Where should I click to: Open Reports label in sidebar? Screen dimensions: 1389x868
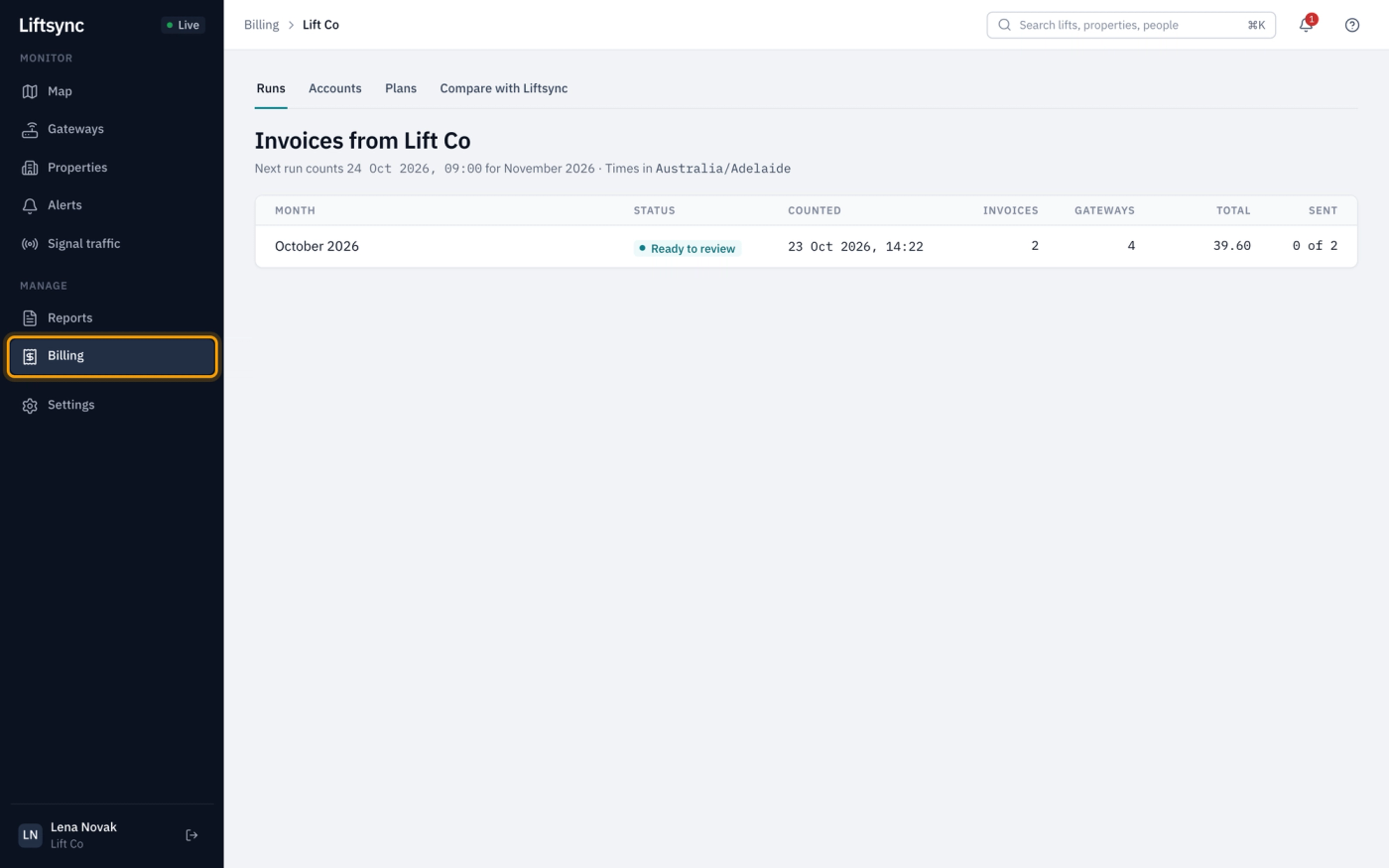pos(69,318)
